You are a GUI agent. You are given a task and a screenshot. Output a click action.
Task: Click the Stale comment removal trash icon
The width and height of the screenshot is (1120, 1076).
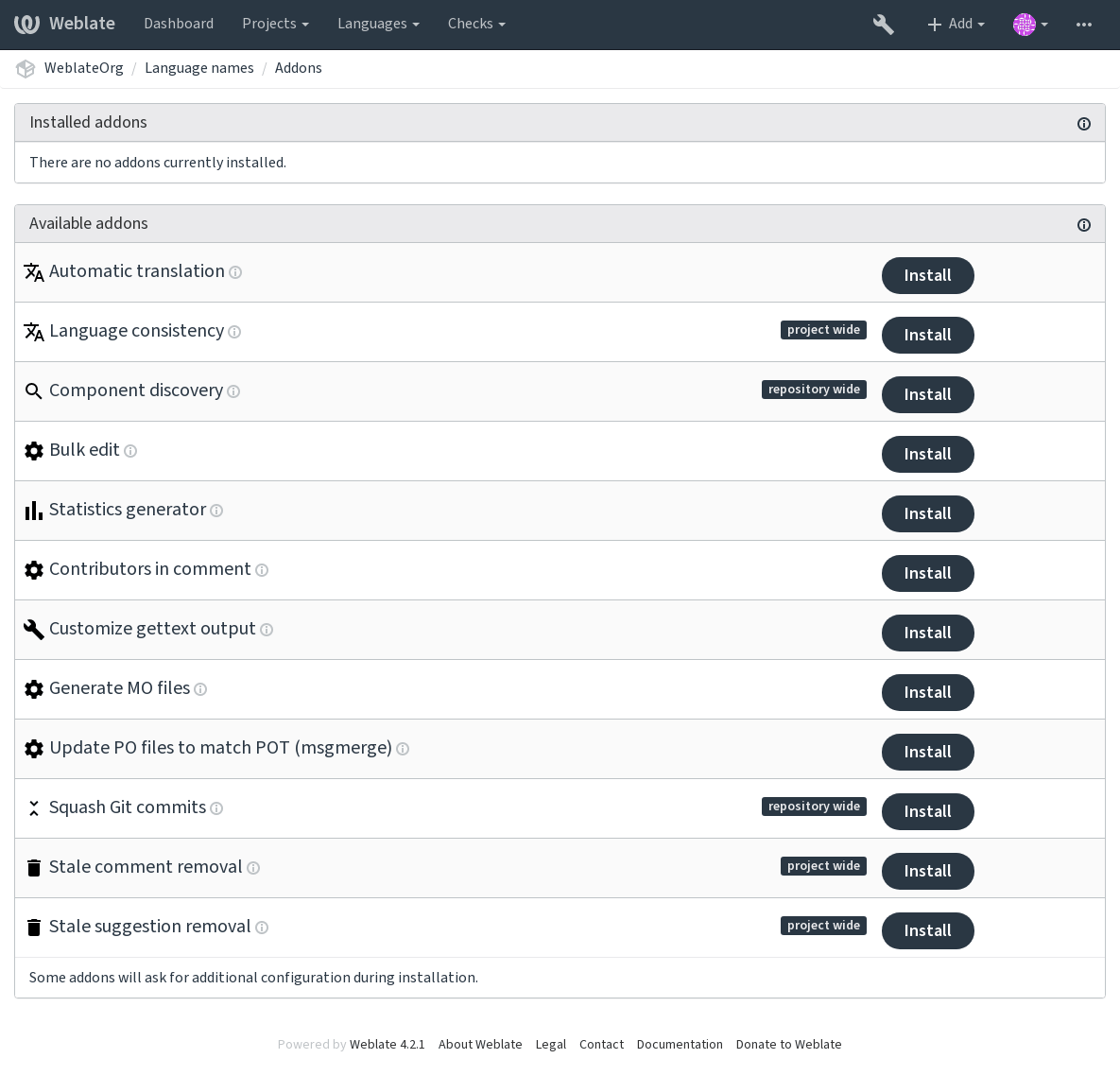point(34,868)
